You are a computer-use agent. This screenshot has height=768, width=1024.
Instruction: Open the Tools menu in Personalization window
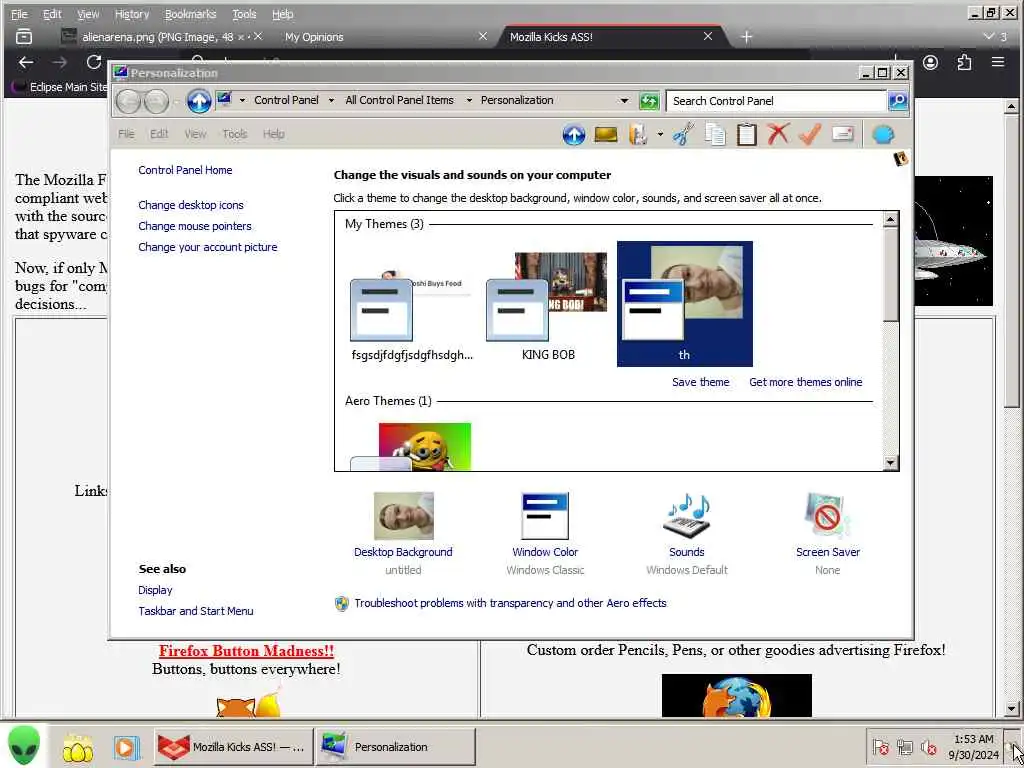pyautogui.click(x=234, y=134)
